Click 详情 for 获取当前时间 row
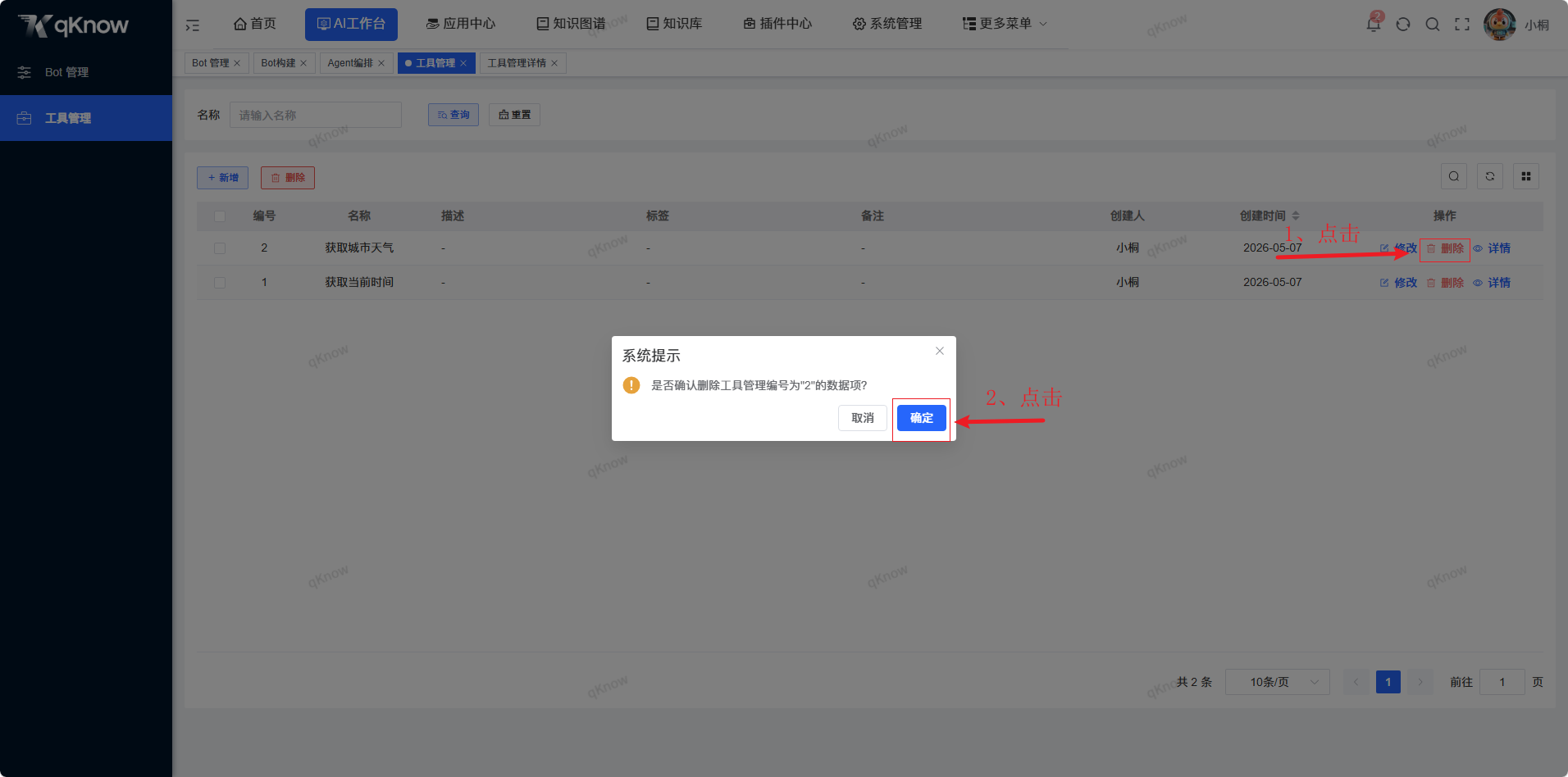Viewport: 1568px width, 777px height. click(x=1492, y=283)
